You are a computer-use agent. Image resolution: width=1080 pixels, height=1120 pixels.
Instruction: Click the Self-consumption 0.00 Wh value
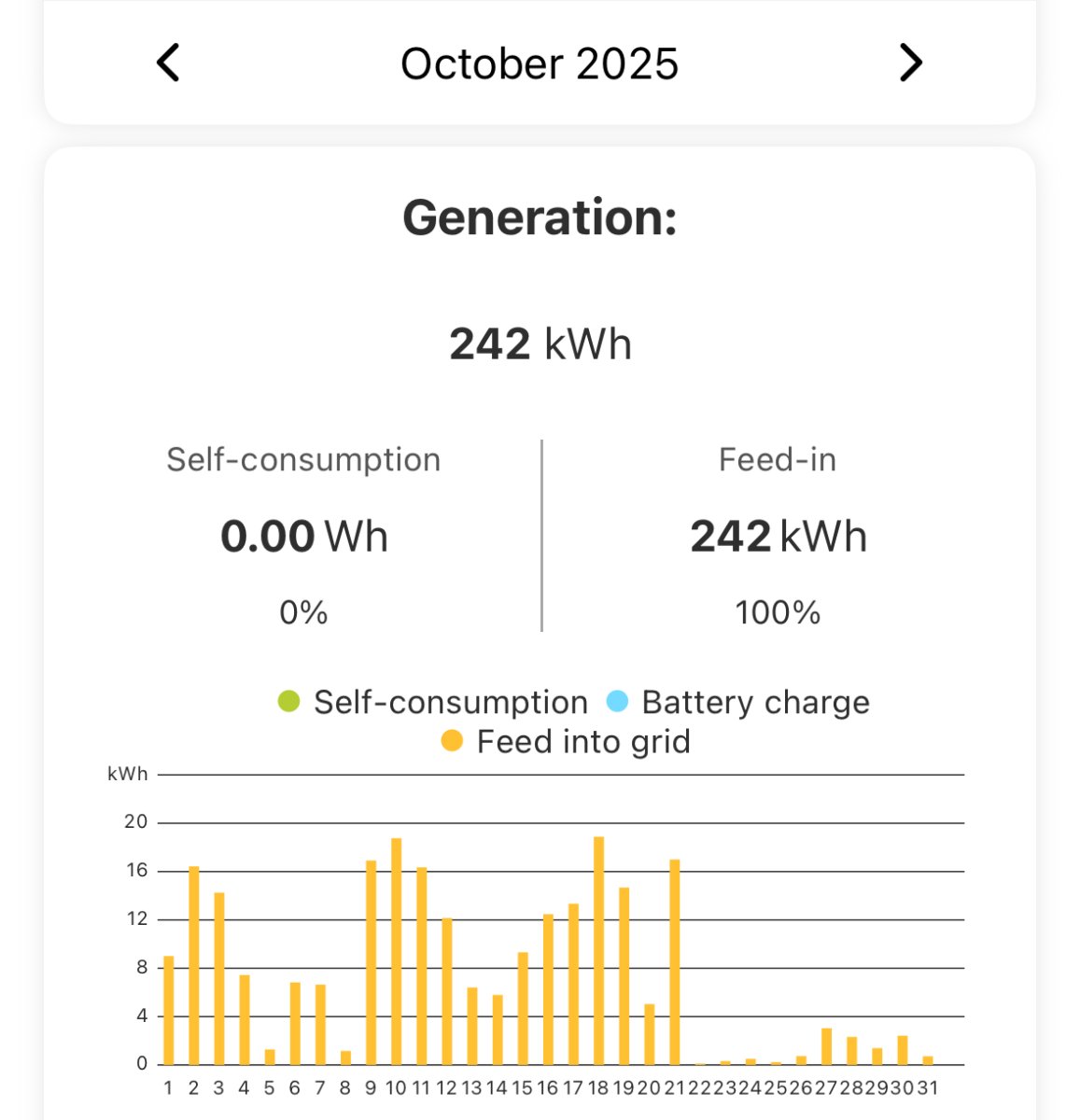(x=303, y=537)
